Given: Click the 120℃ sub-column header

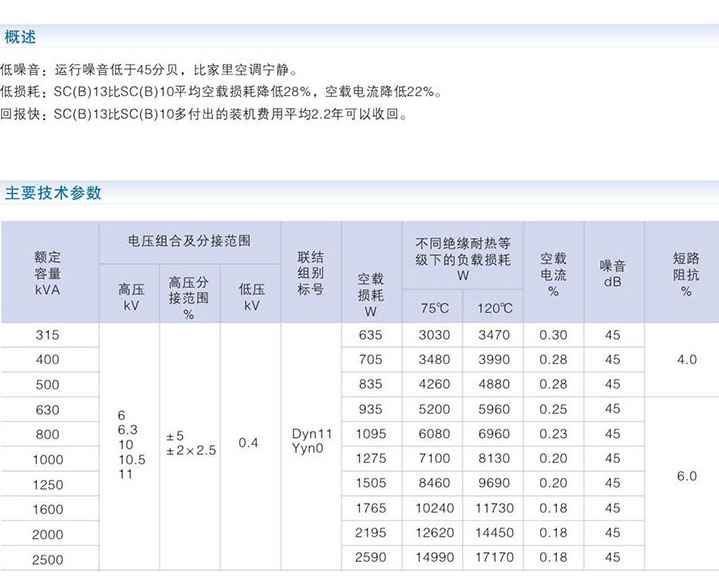Looking at the screenshot, I should tap(493, 307).
